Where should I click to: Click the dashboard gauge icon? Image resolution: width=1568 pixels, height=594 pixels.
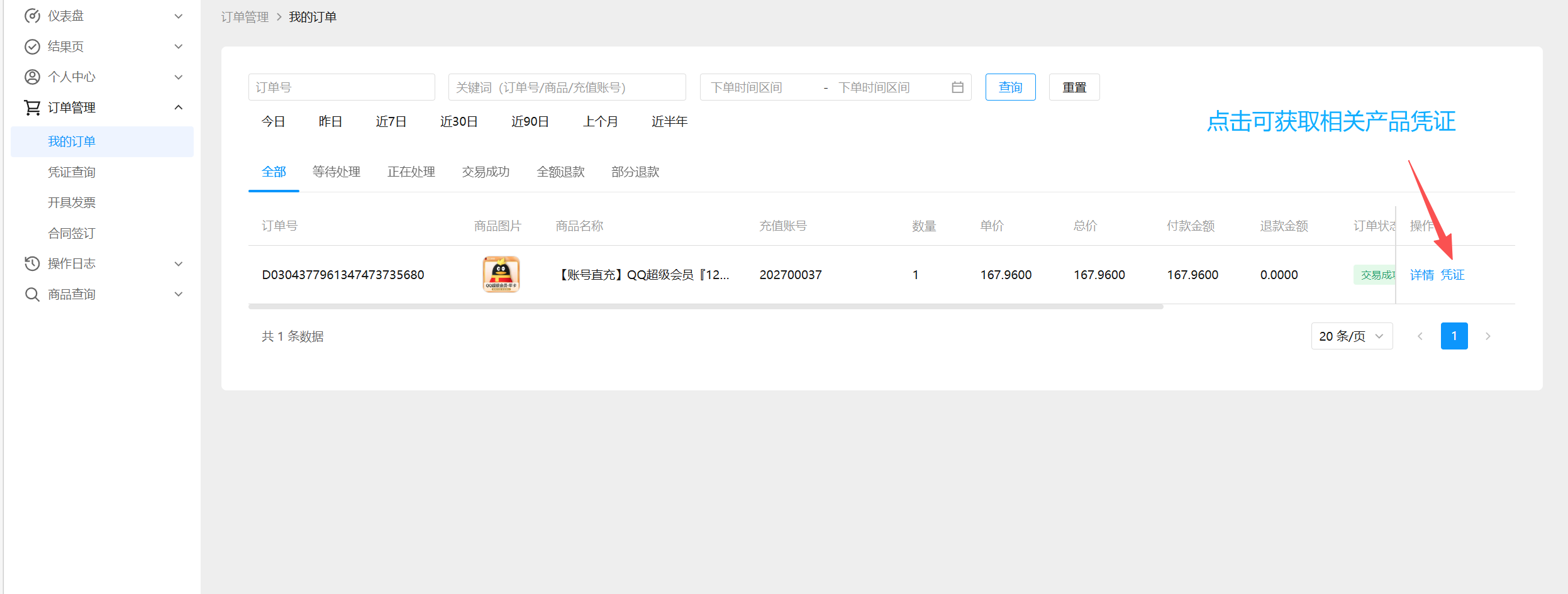coord(32,16)
